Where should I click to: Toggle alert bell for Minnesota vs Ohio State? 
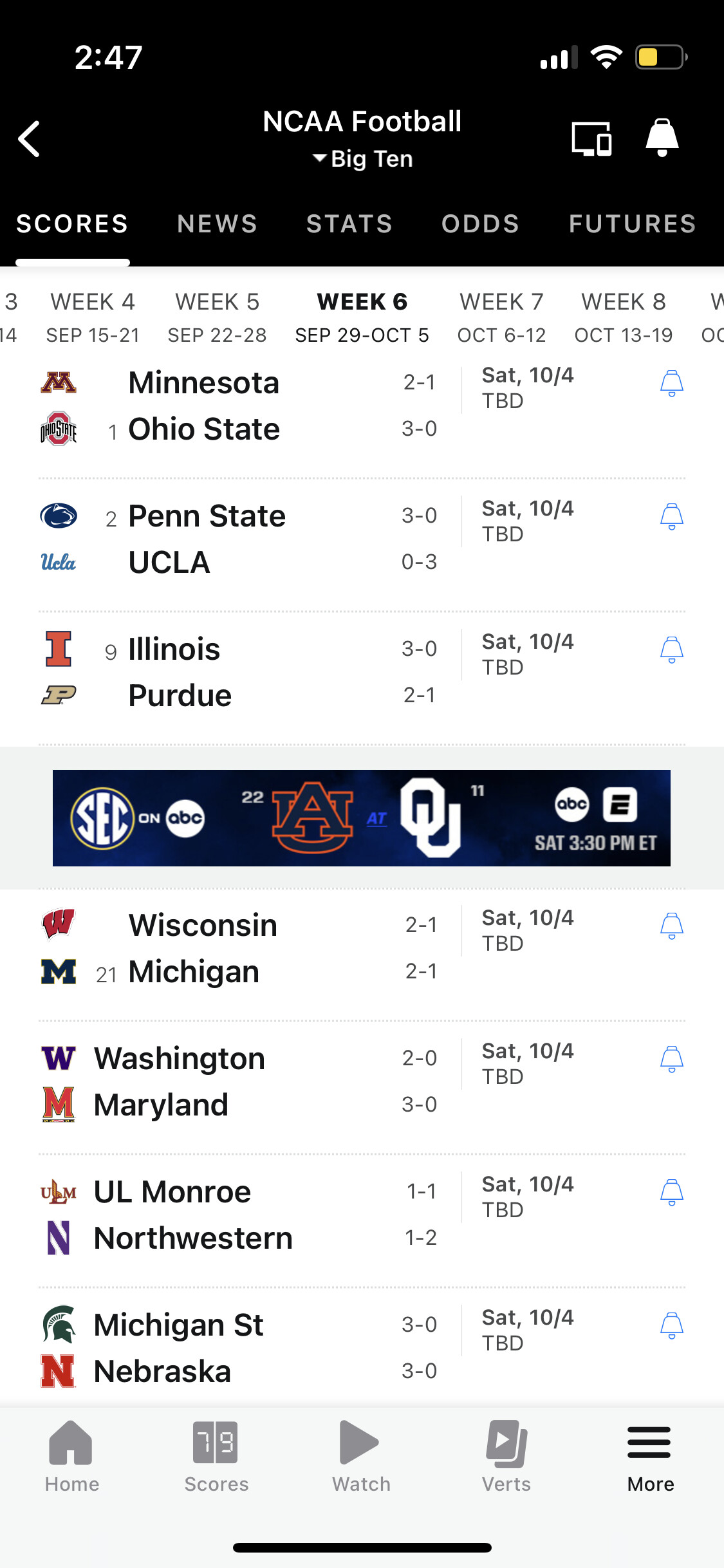click(671, 384)
